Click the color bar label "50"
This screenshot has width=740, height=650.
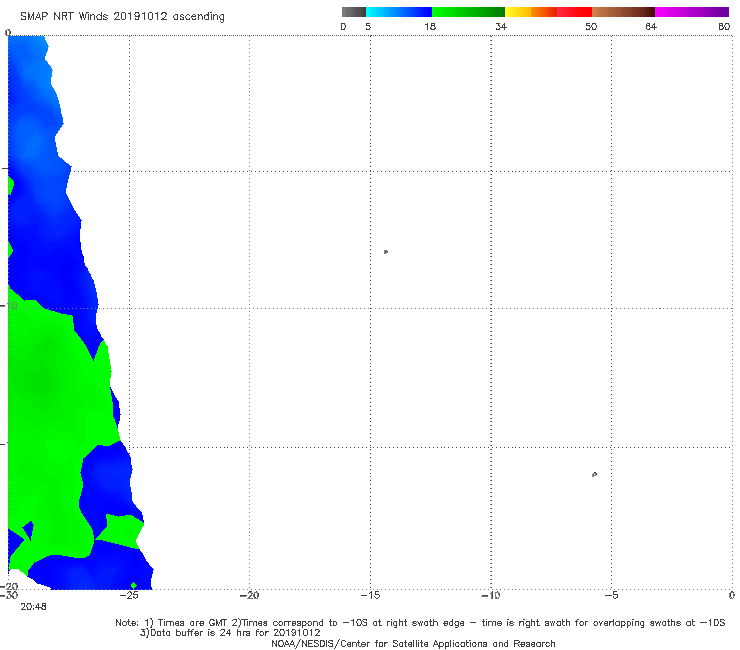(591, 26)
